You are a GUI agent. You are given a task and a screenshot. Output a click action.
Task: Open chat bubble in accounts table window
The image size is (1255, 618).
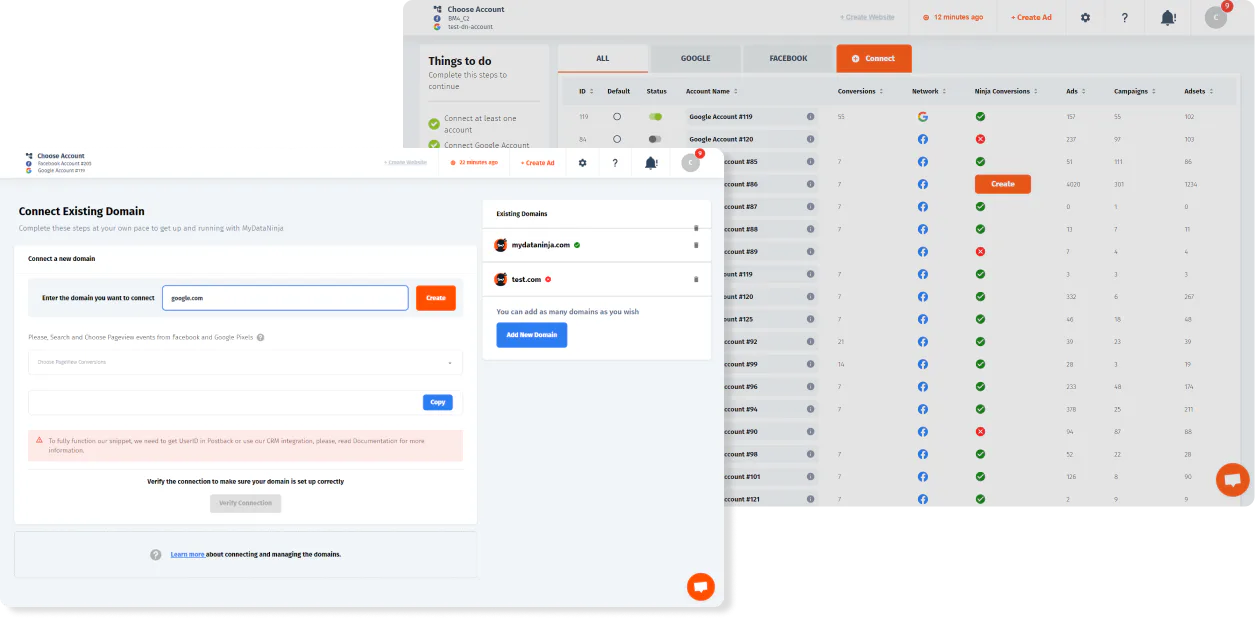click(x=1232, y=480)
